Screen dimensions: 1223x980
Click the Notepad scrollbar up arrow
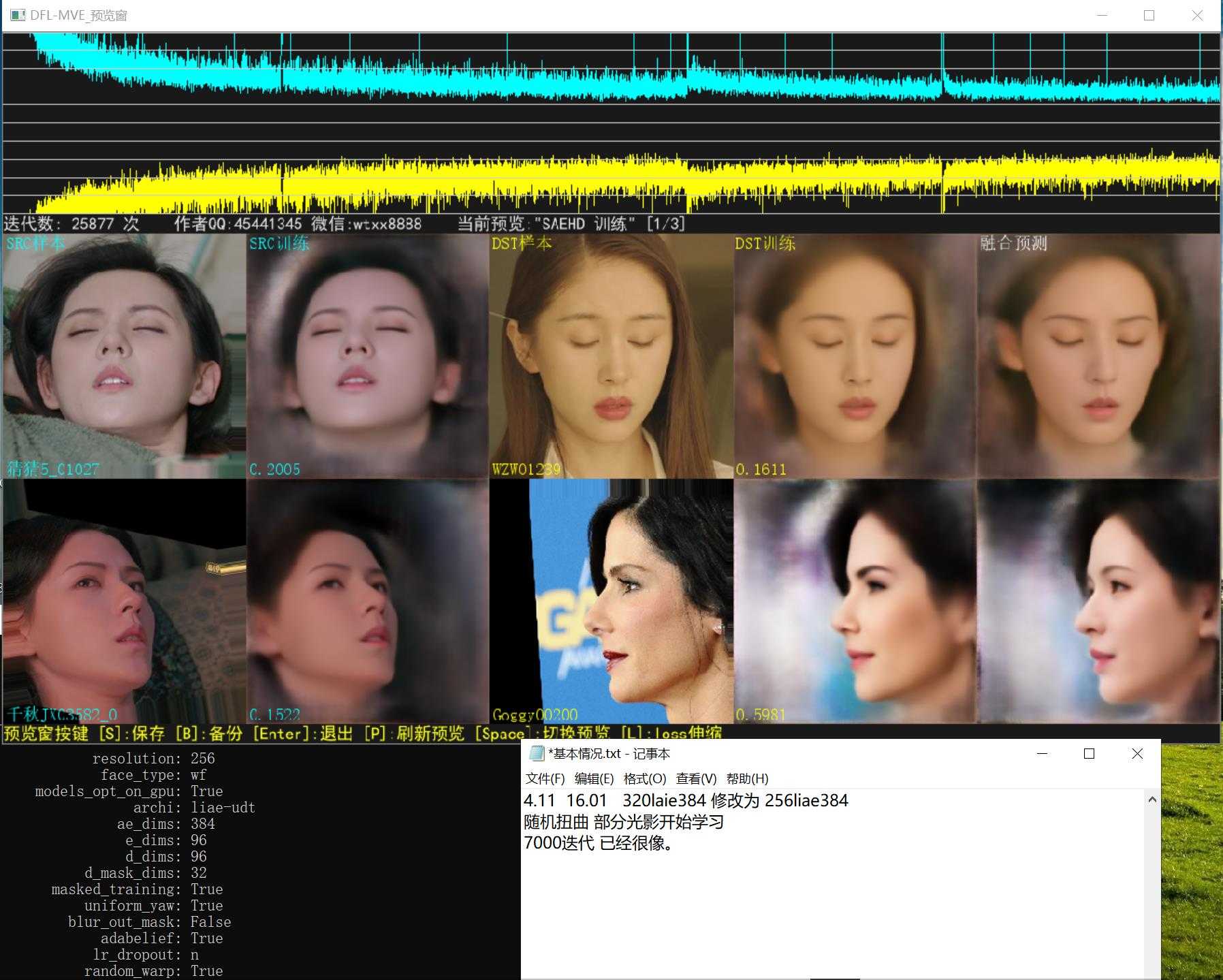click(1152, 800)
